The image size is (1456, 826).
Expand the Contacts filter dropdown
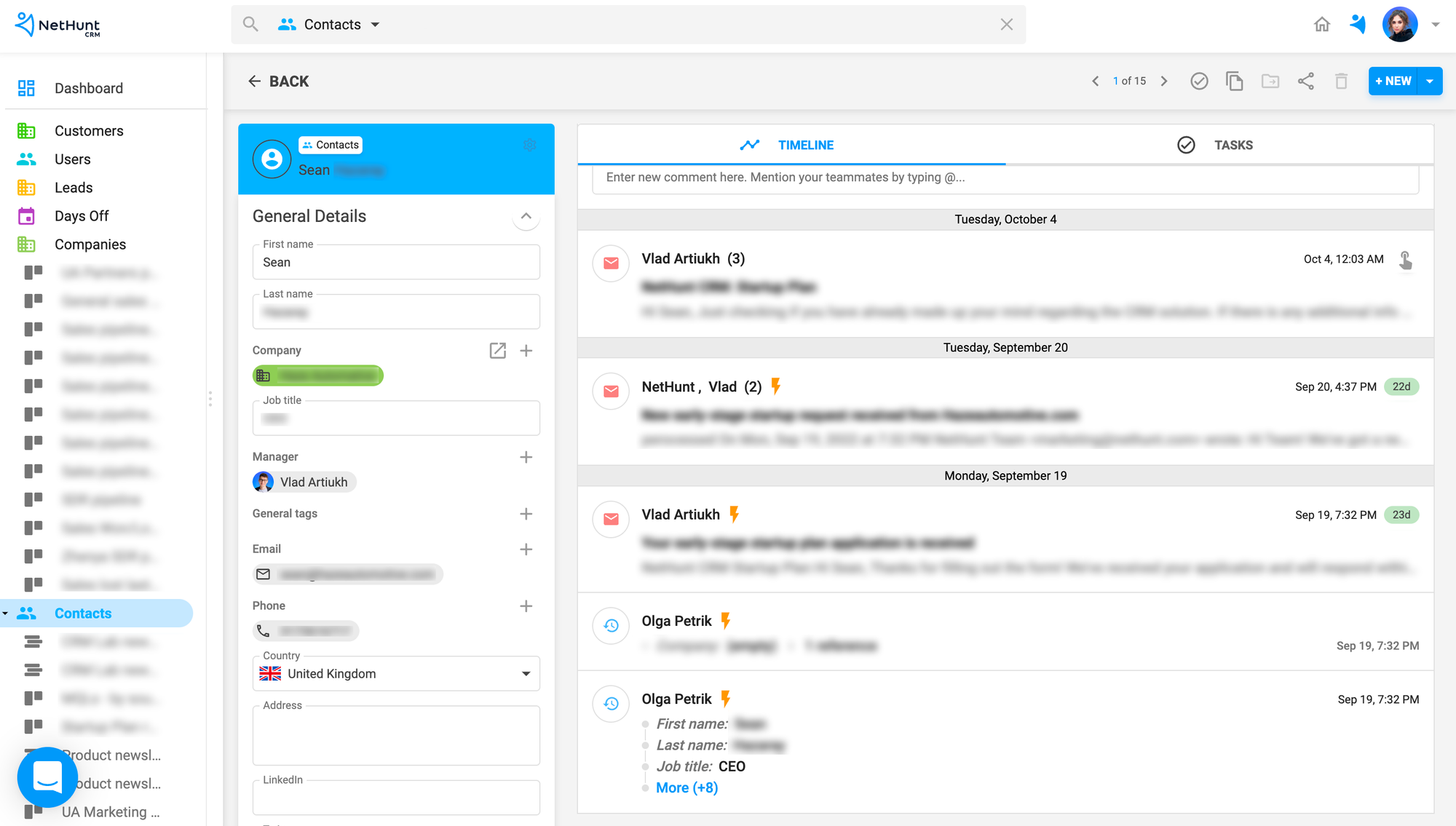point(376,25)
